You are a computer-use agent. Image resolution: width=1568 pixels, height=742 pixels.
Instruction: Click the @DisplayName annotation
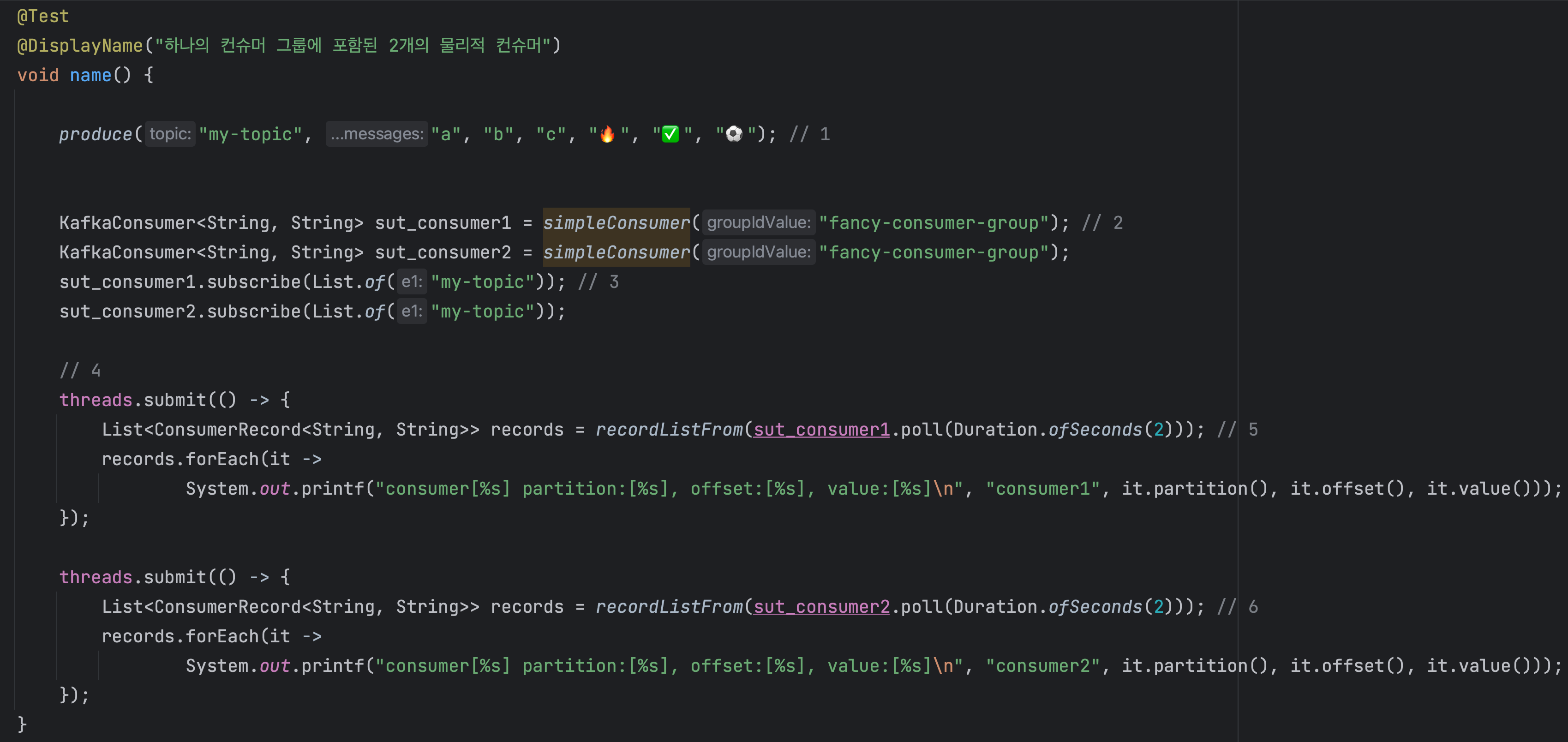click(x=80, y=46)
